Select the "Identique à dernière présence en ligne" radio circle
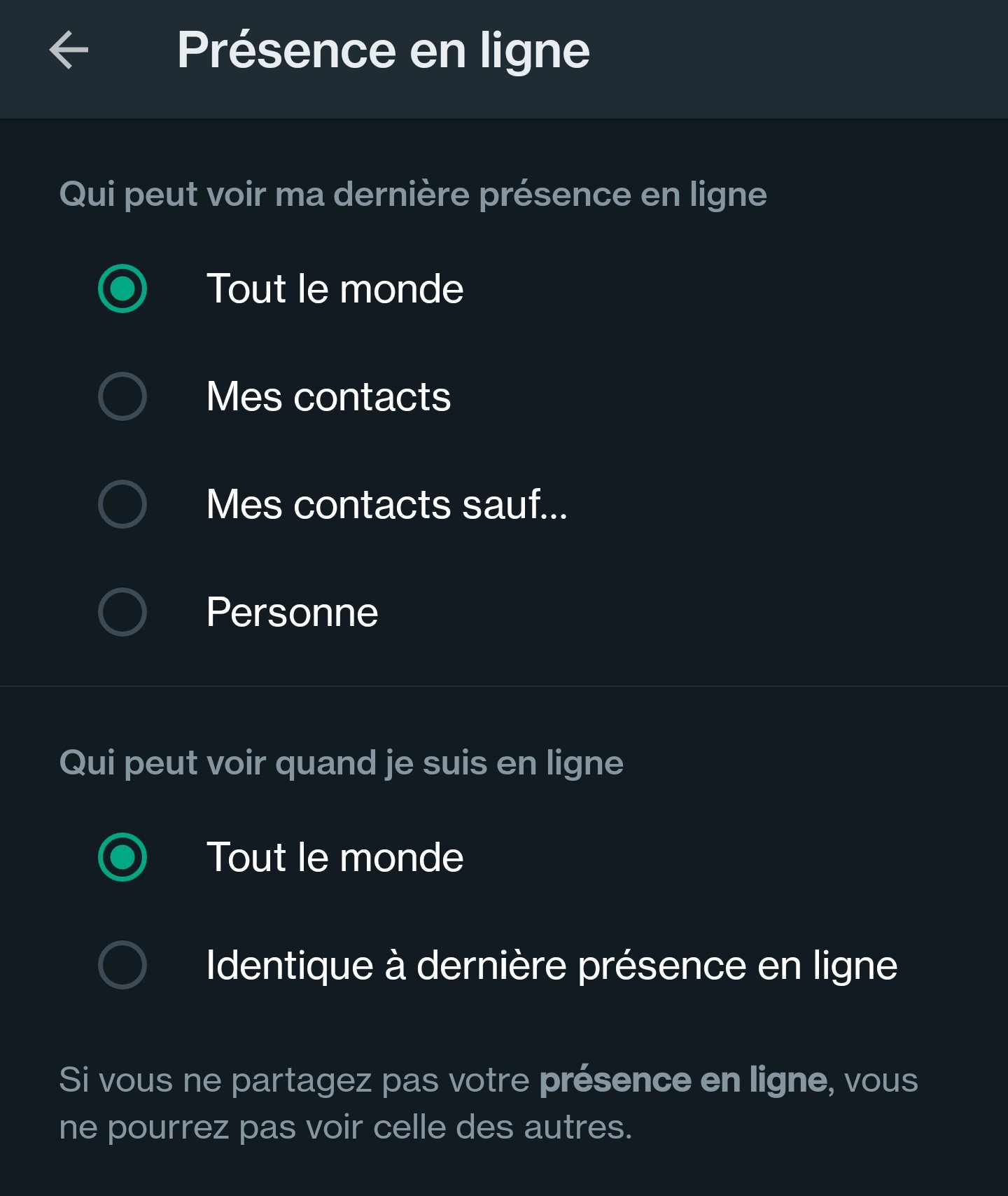Screen dimensions: 1008x1196 coord(122,965)
